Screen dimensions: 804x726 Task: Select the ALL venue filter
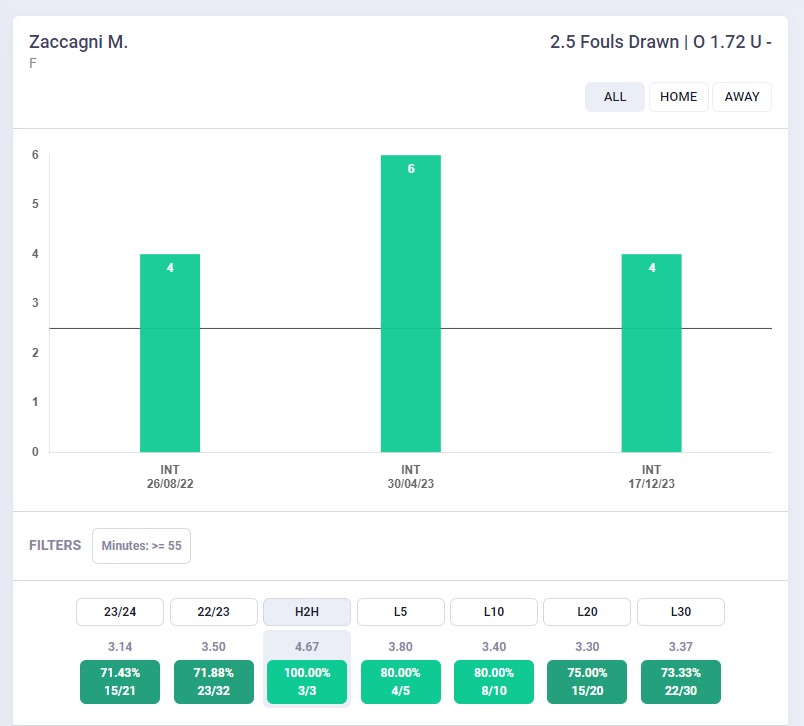click(x=615, y=97)
